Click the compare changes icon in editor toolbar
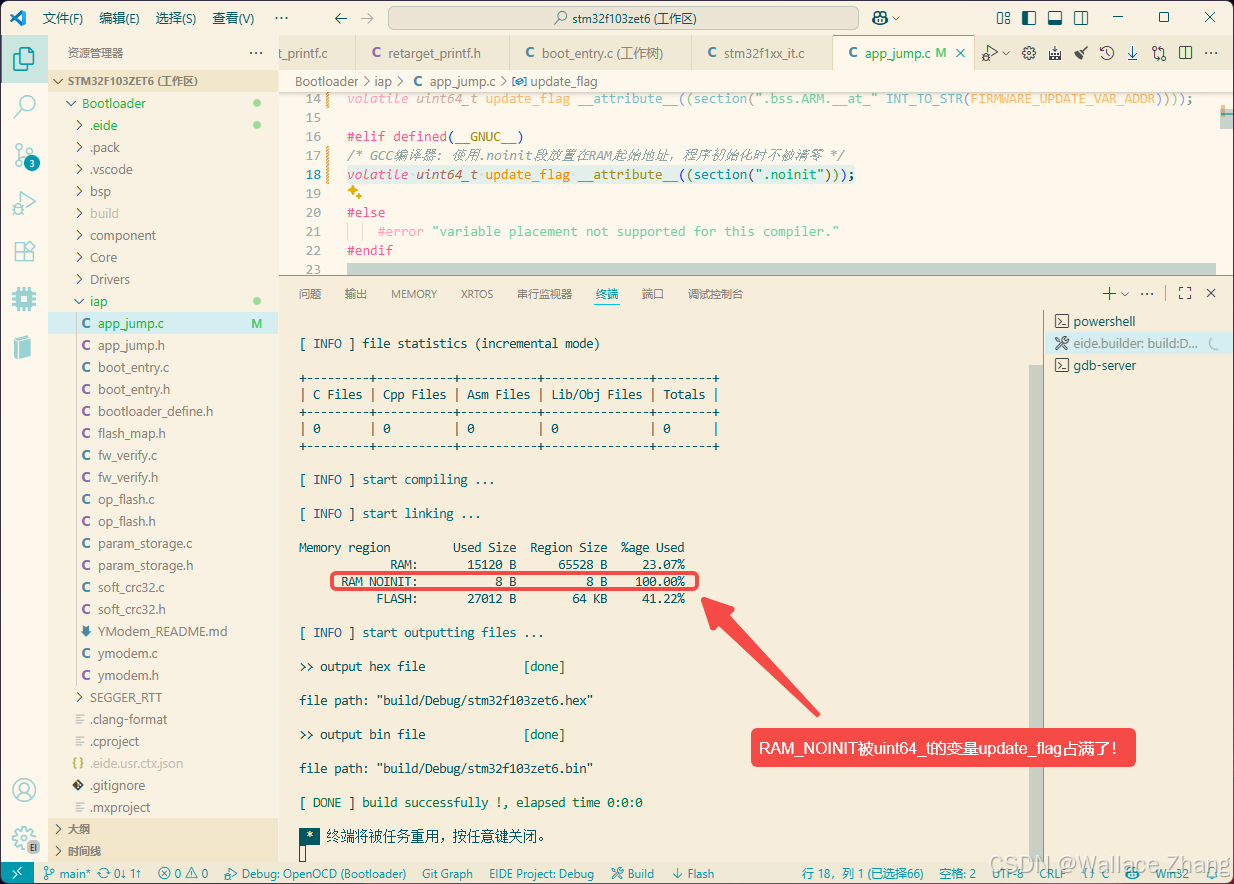 pyautogui.click(x=1159, y=53)
